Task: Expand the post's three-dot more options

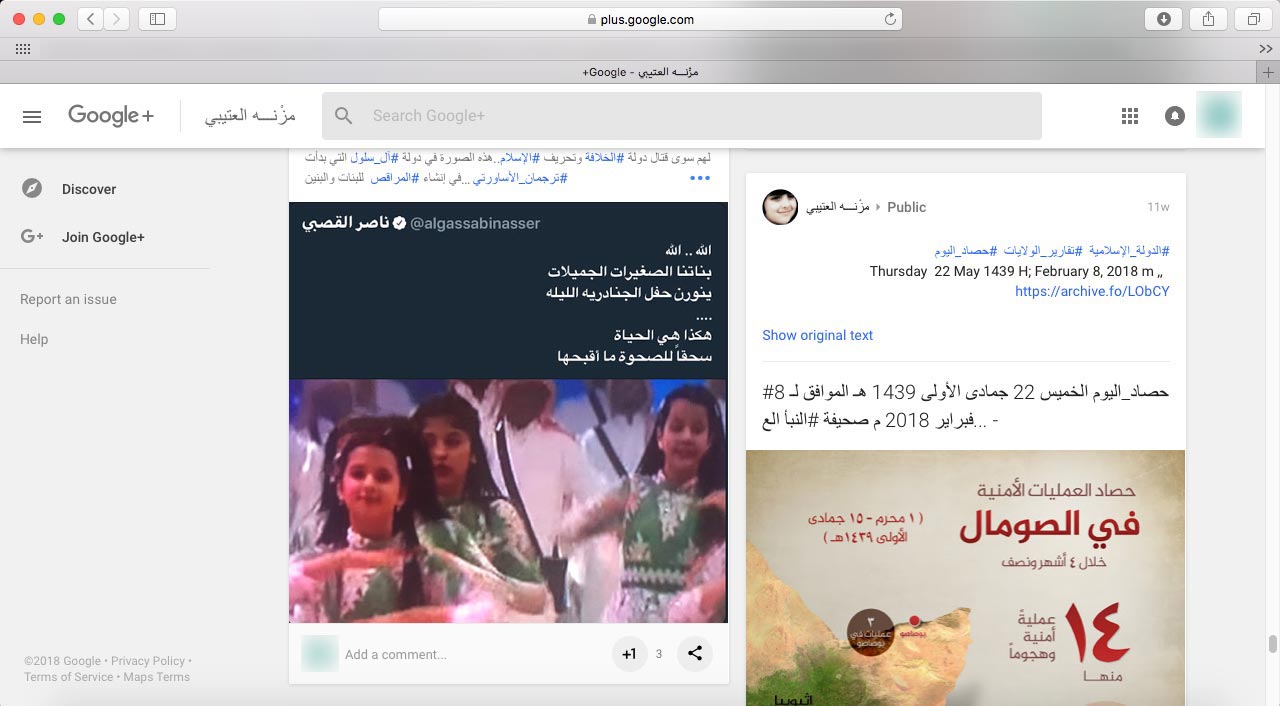Action: (700, 178)
